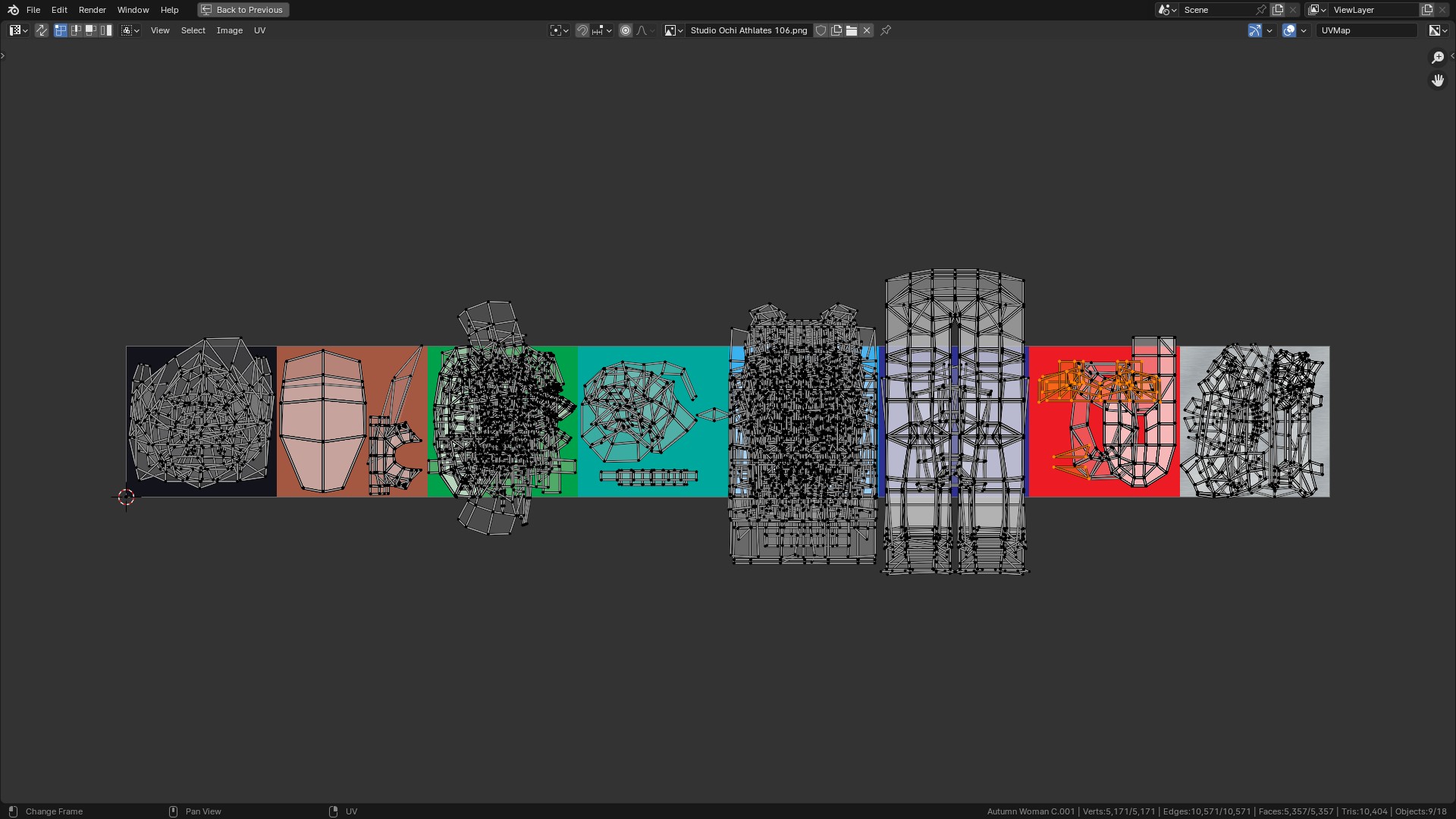Toggle proportional editing
1456x819 pixels.
click(x=626, y=30)
